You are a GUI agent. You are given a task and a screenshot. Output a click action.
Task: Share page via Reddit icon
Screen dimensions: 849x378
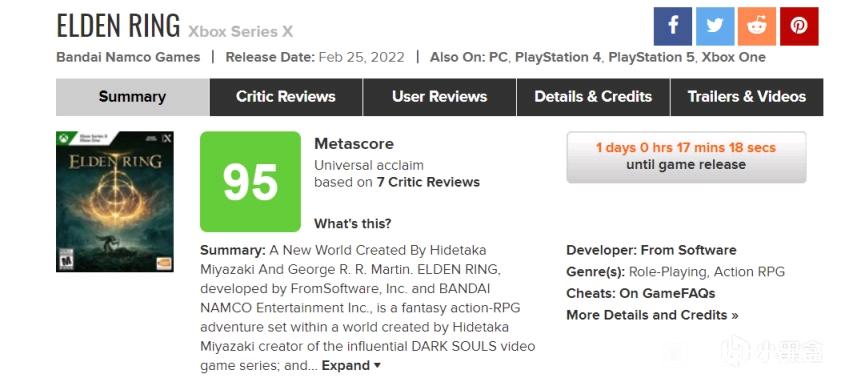[x=757, y=26]
